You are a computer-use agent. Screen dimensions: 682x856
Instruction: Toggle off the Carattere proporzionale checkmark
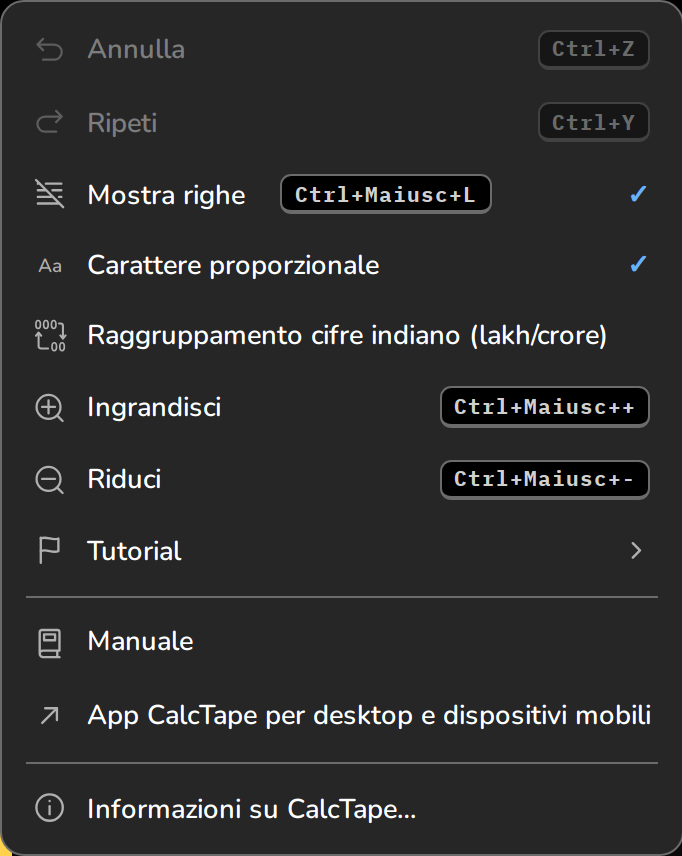638,264
